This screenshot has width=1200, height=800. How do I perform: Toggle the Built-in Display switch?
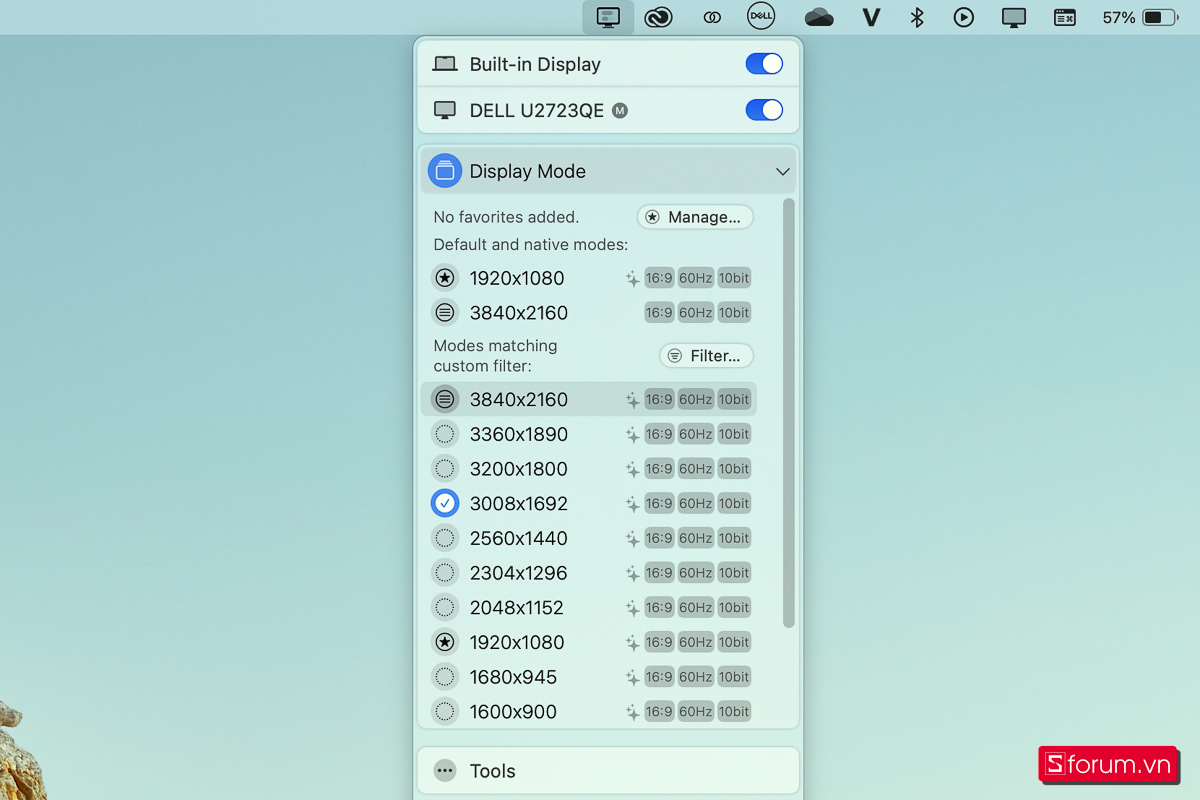click(x=764, y=64)
